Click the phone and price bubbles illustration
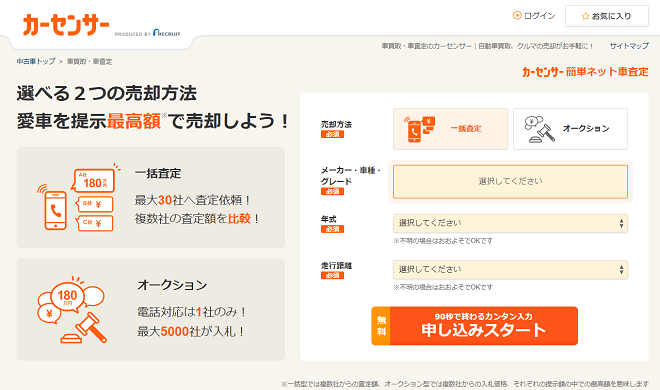The height and width of the screenshot is (390, 660). pyautogui.click(x=78, y=197)
